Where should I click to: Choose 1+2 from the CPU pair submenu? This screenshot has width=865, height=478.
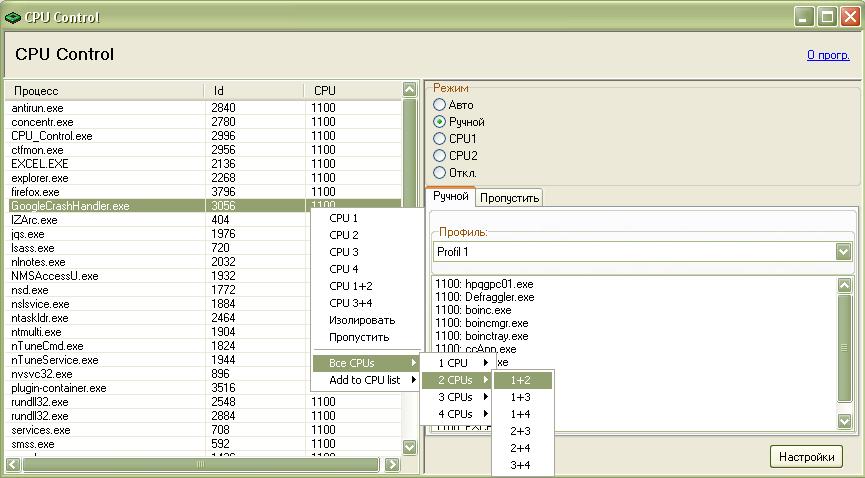[521, 380]
